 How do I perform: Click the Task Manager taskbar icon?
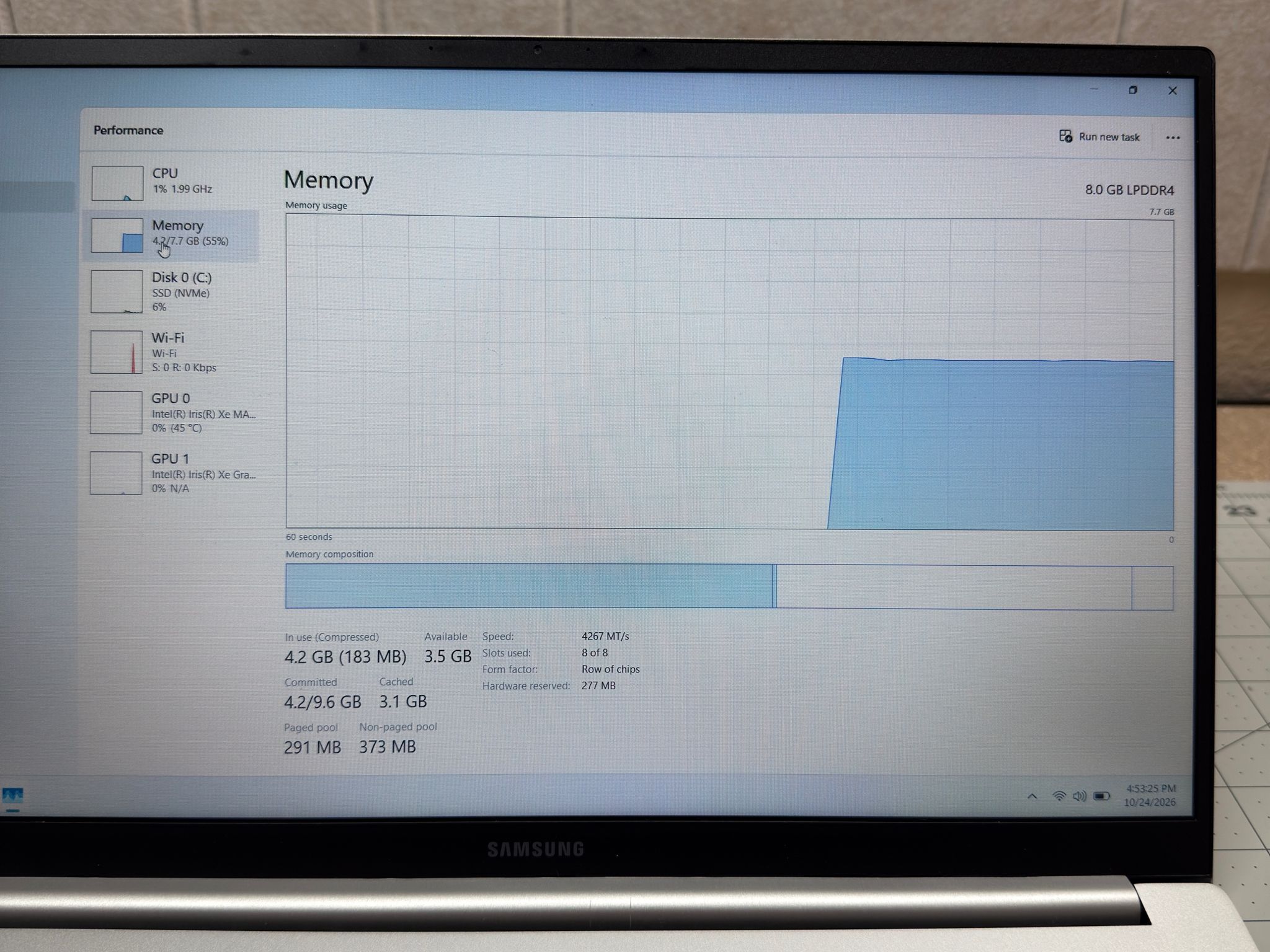click(12, 796)
